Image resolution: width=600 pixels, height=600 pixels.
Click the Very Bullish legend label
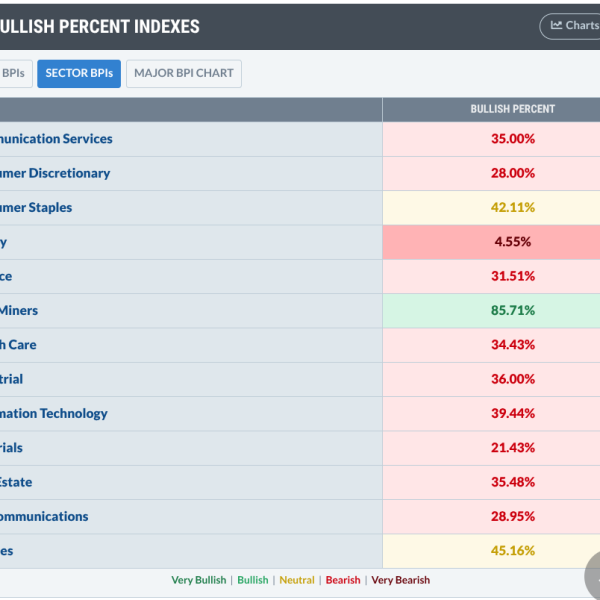click(199, 580)
